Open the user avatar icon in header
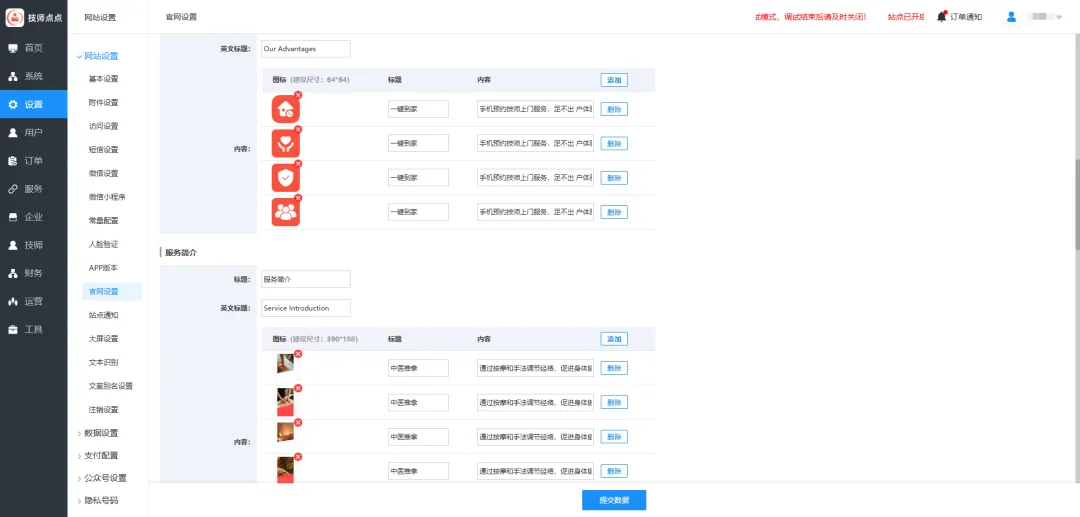Screen dimensions: 1080x517 pyautogui.click(x=1011, y=16)
